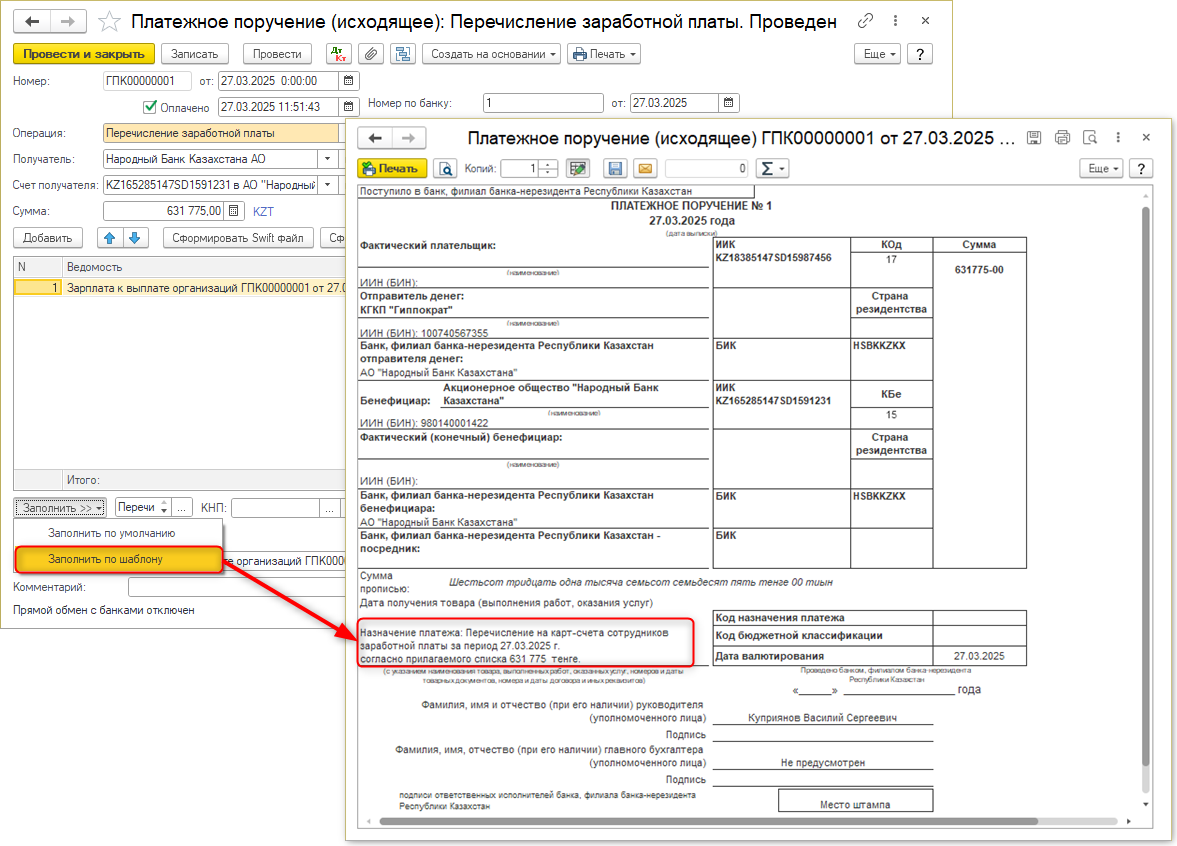Click Провести и закрыть button

[84, 54]
